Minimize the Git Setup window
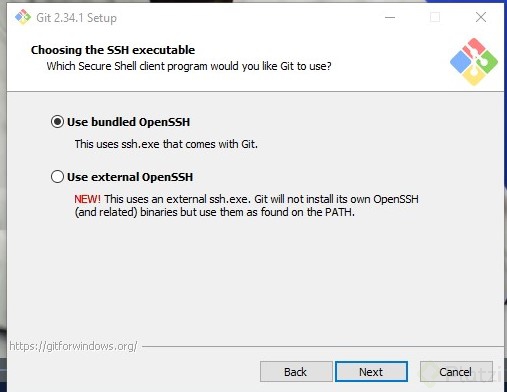Screen dimensions: 507x392 [390, 17]
